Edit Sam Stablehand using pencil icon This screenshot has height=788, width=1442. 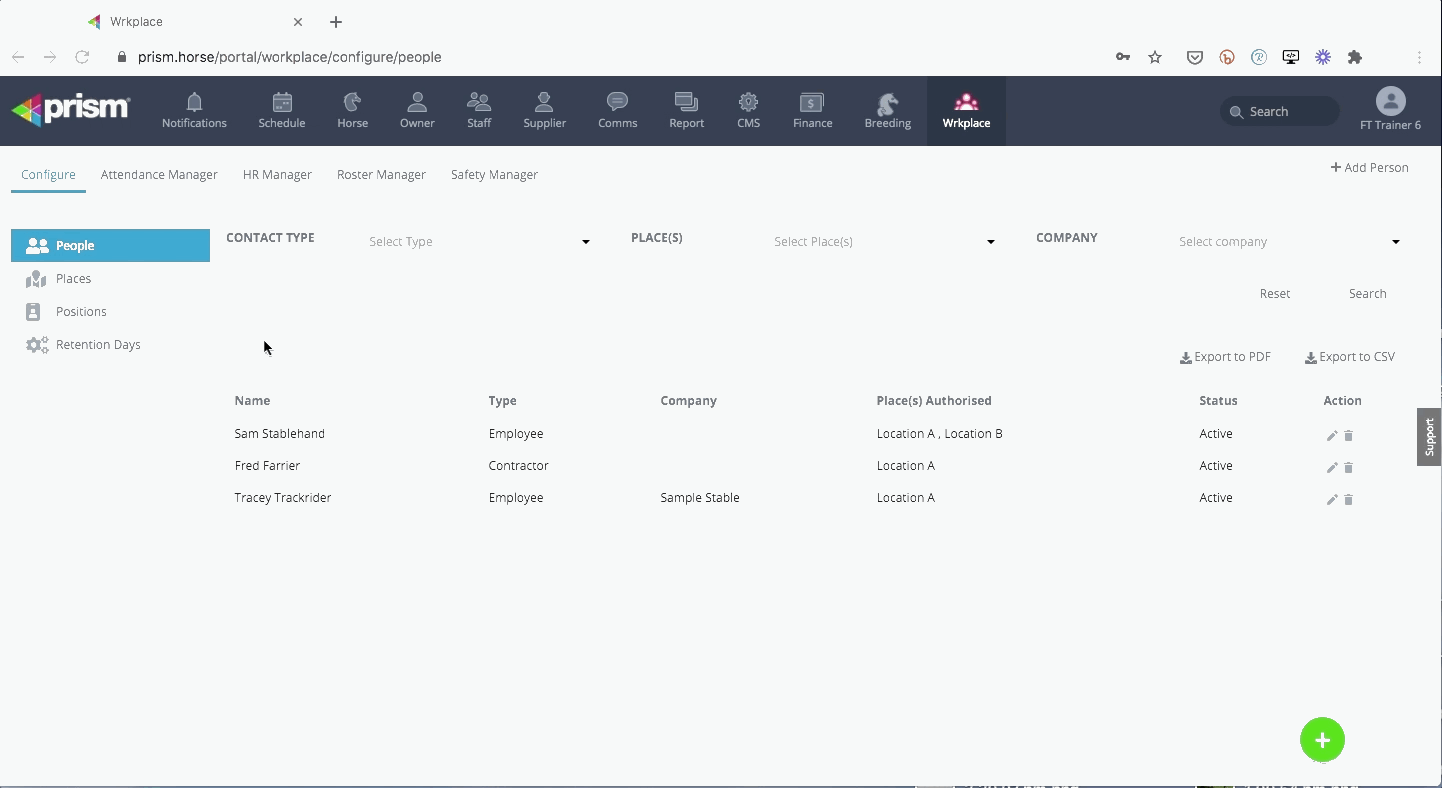pyautogui.click(x=1331, y=436)
